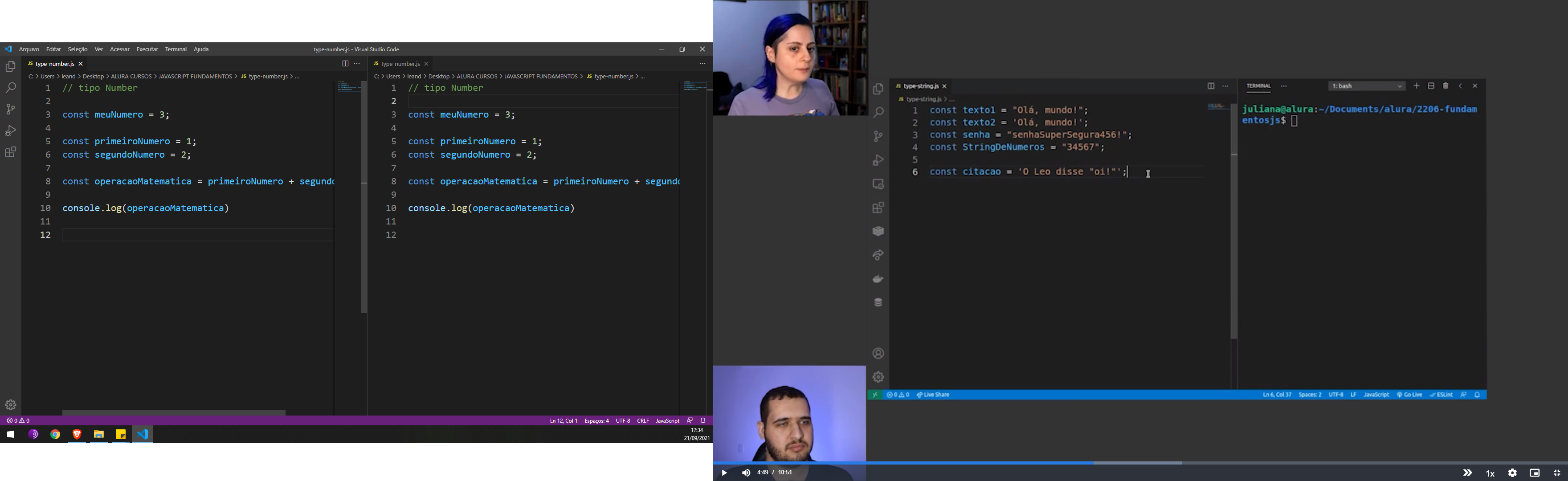Open Executar menu

147,49
